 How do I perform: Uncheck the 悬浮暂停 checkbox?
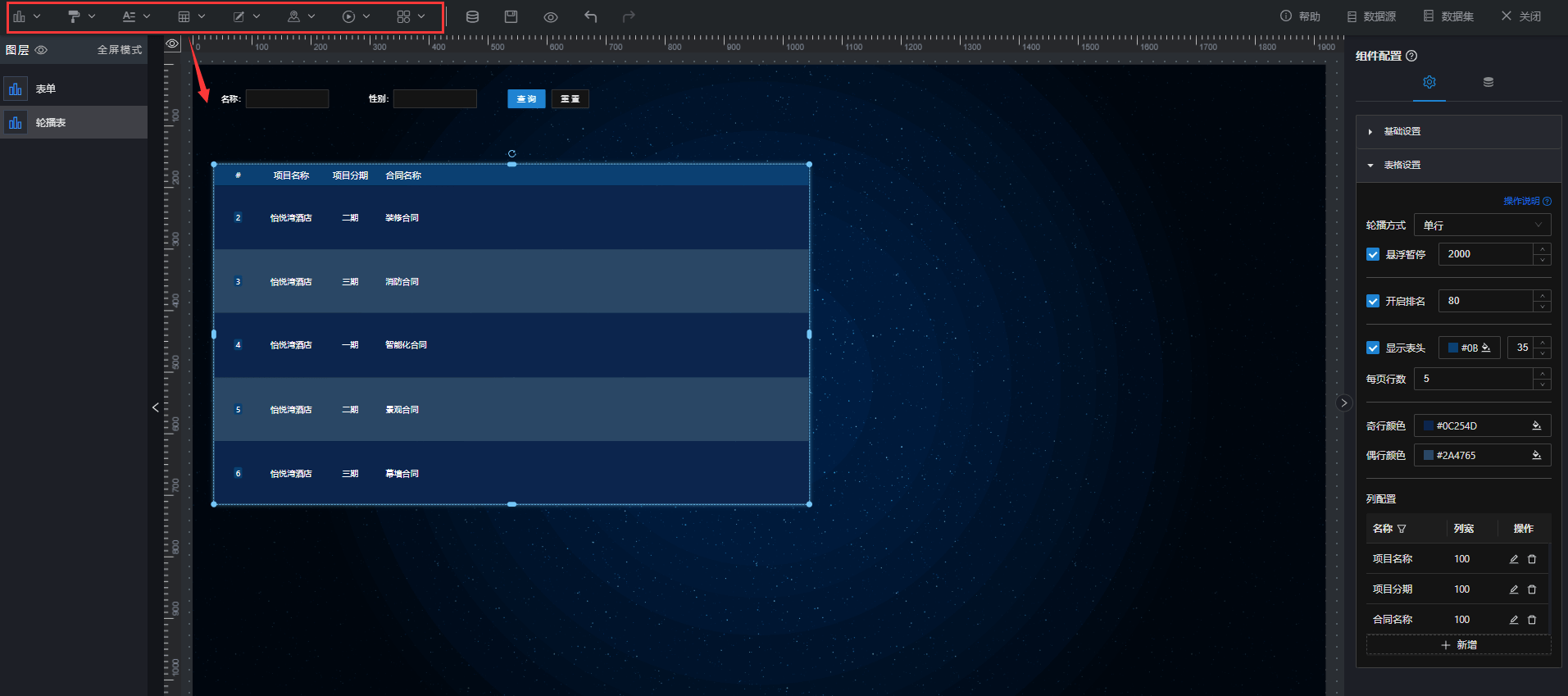point(1373,254)
